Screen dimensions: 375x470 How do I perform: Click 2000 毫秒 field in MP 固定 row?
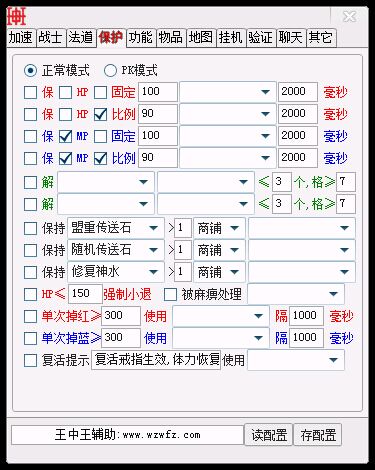(x=298, y=136)
